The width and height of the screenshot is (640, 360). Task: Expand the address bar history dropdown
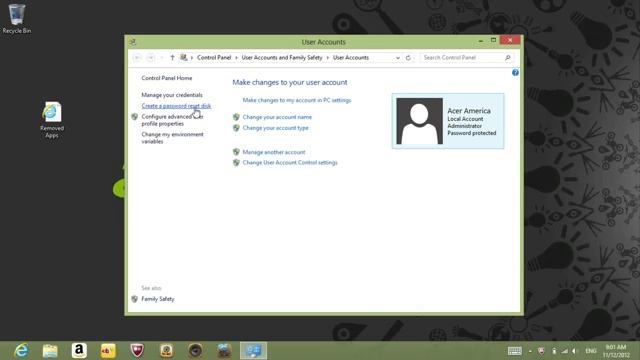tap(398, 58)
